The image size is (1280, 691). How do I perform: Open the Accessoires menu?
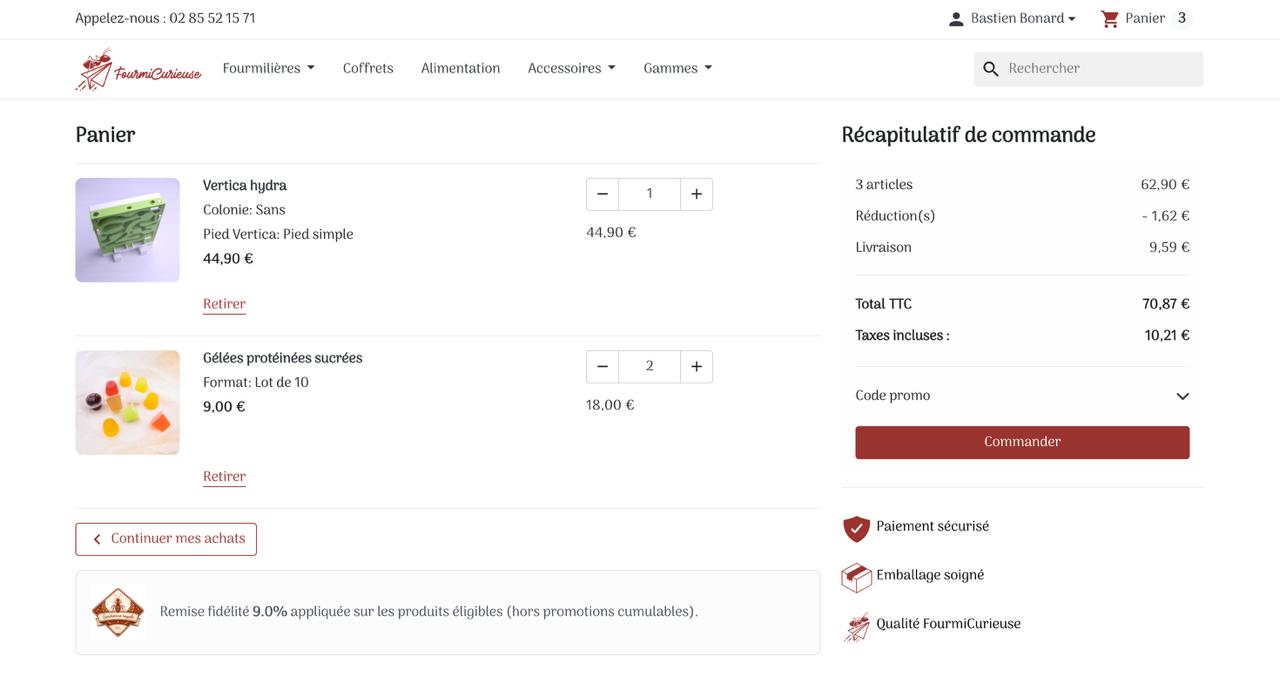point(571,68)
